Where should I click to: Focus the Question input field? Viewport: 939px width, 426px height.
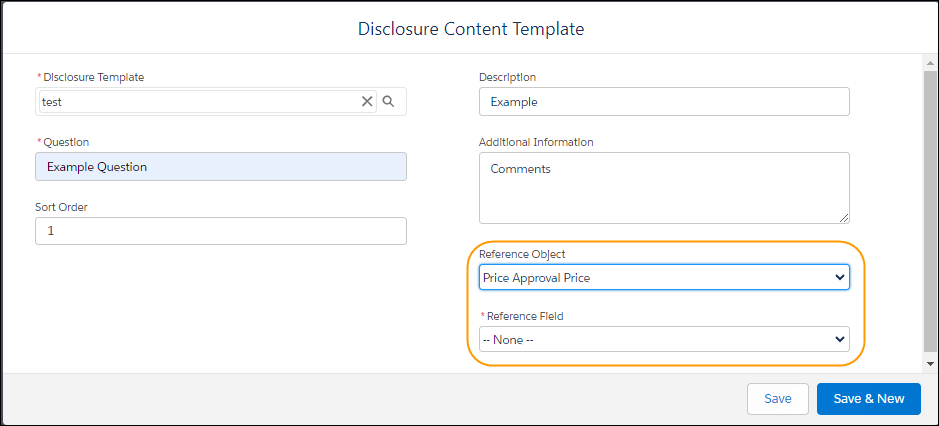[x=221, y=167]
